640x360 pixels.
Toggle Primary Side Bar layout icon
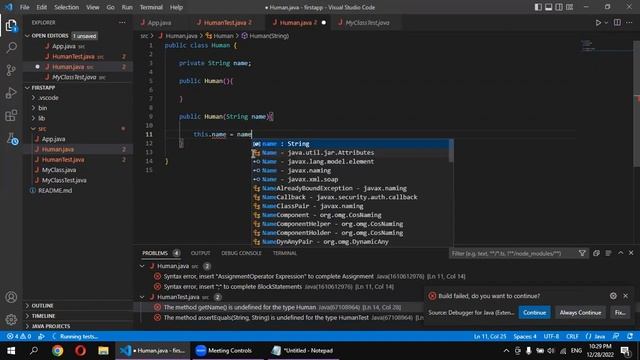[x=538, y=7]
